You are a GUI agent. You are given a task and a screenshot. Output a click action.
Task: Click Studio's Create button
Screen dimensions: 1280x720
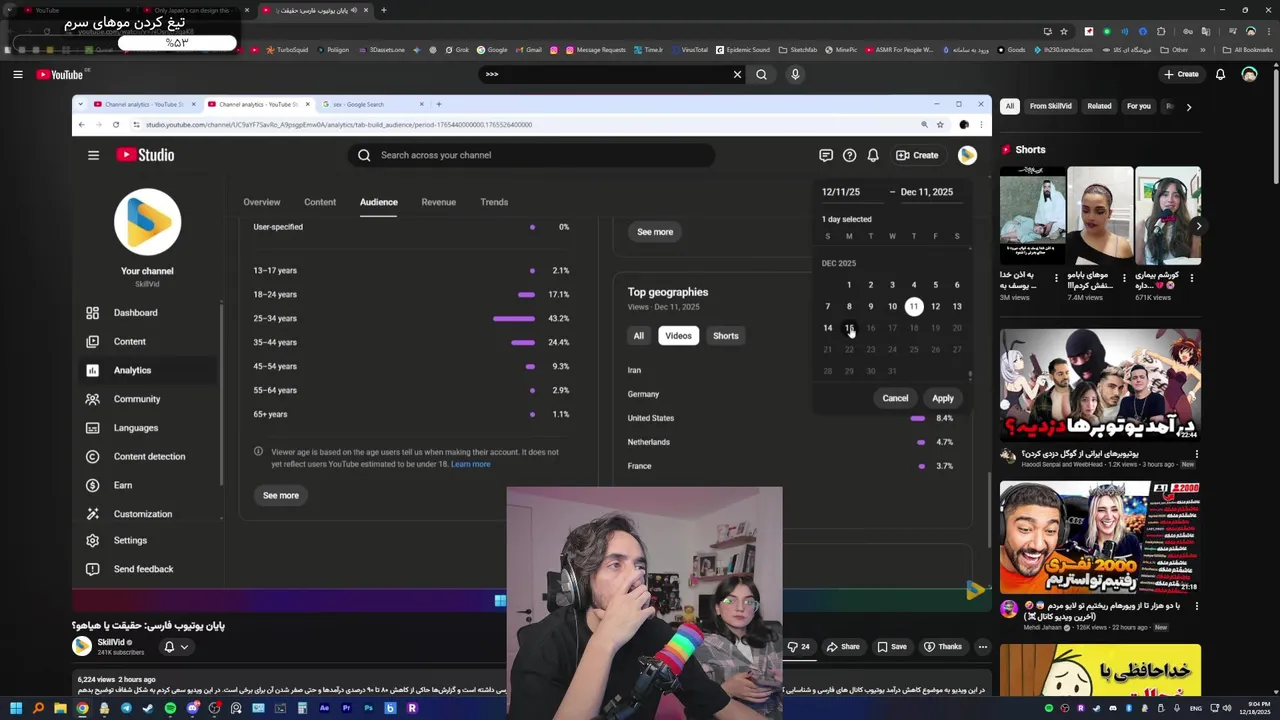tap(917, 155)
